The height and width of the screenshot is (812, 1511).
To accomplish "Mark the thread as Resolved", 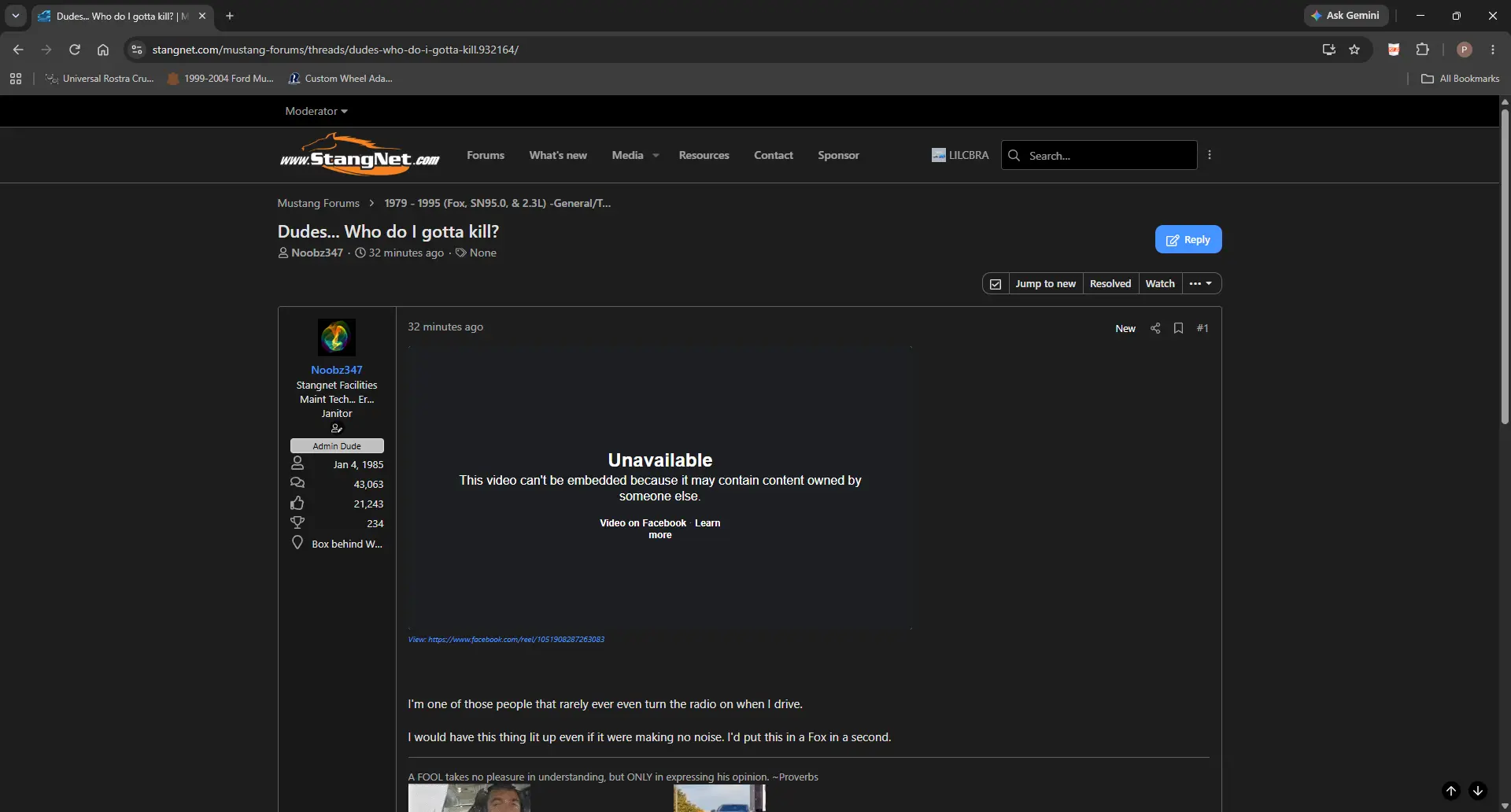I will (1110, 283).
